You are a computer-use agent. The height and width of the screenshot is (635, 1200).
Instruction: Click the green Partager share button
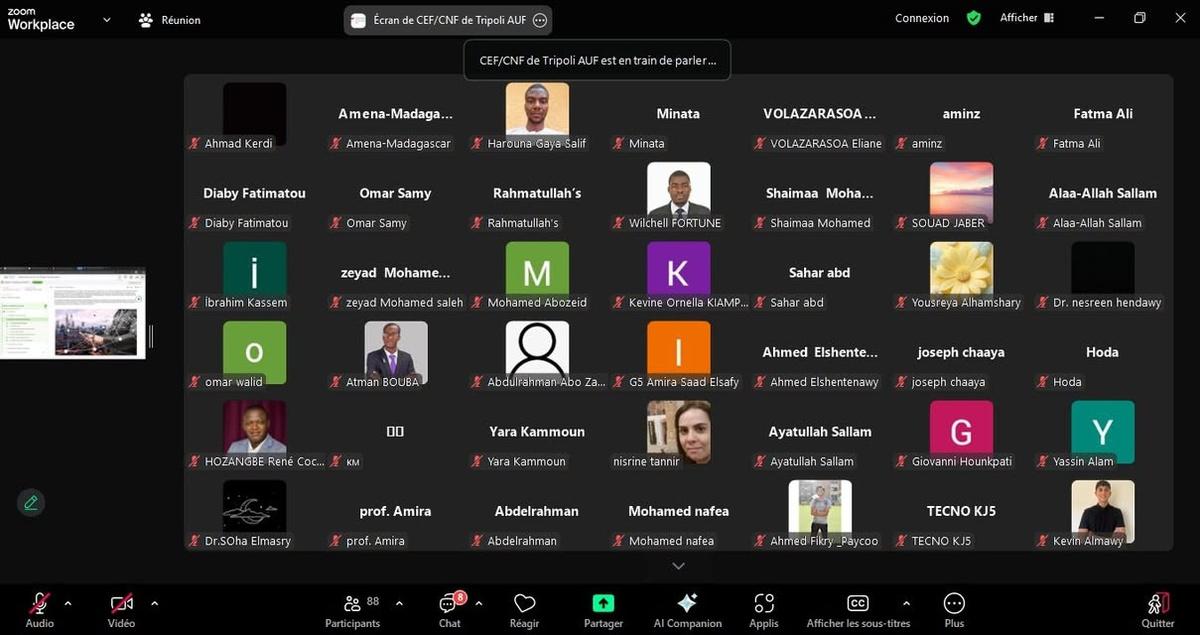(x=603, y=609)
